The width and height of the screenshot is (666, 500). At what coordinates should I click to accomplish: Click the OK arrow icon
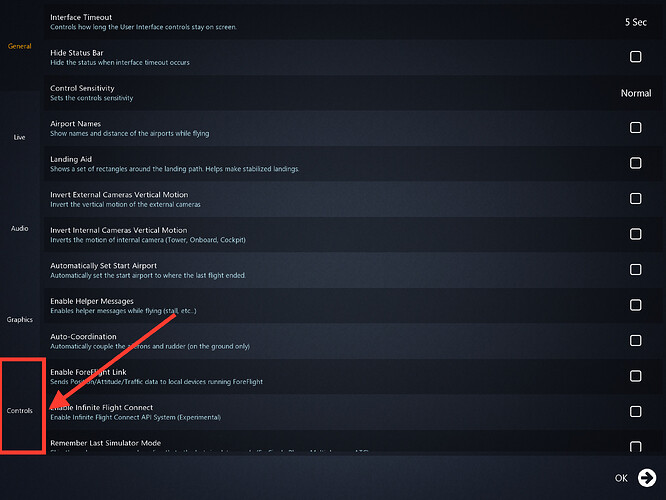click(x=646, y=478)
